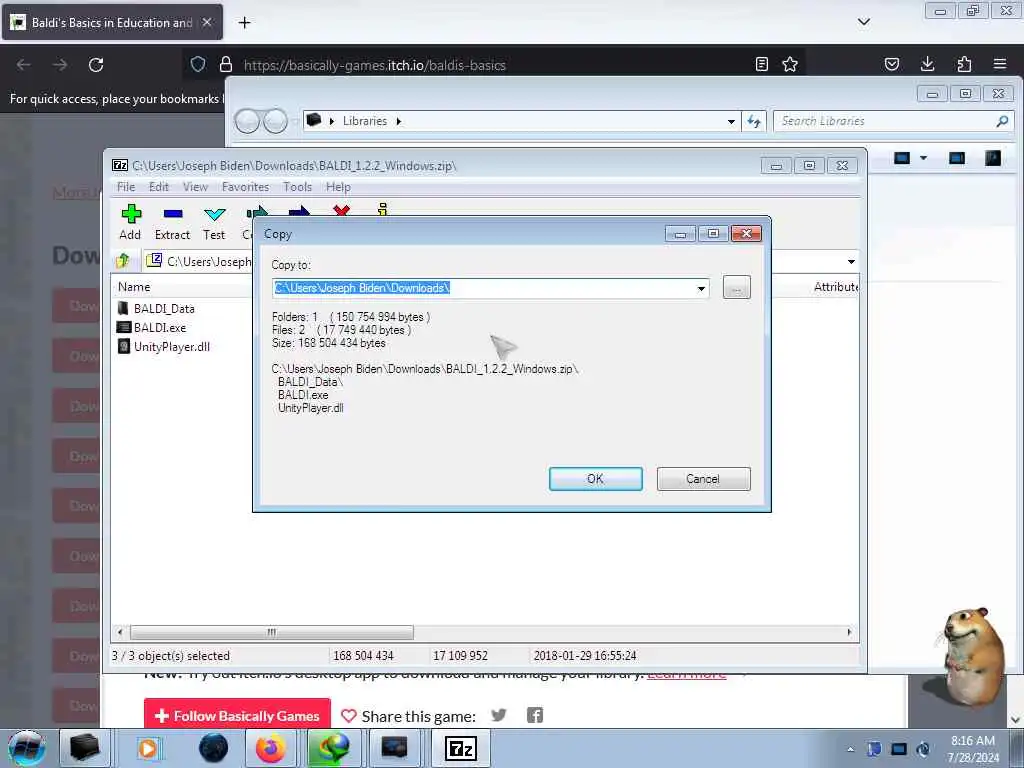Click List all tabs chevron in Firefox
The width and height of the screenshot is (1024, 768).
(x=864, y=22)
